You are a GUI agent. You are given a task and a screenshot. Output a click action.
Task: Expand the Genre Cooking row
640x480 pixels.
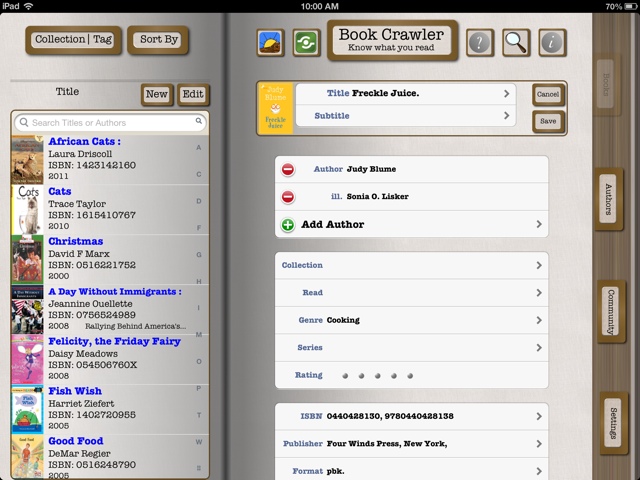[411, 320]
